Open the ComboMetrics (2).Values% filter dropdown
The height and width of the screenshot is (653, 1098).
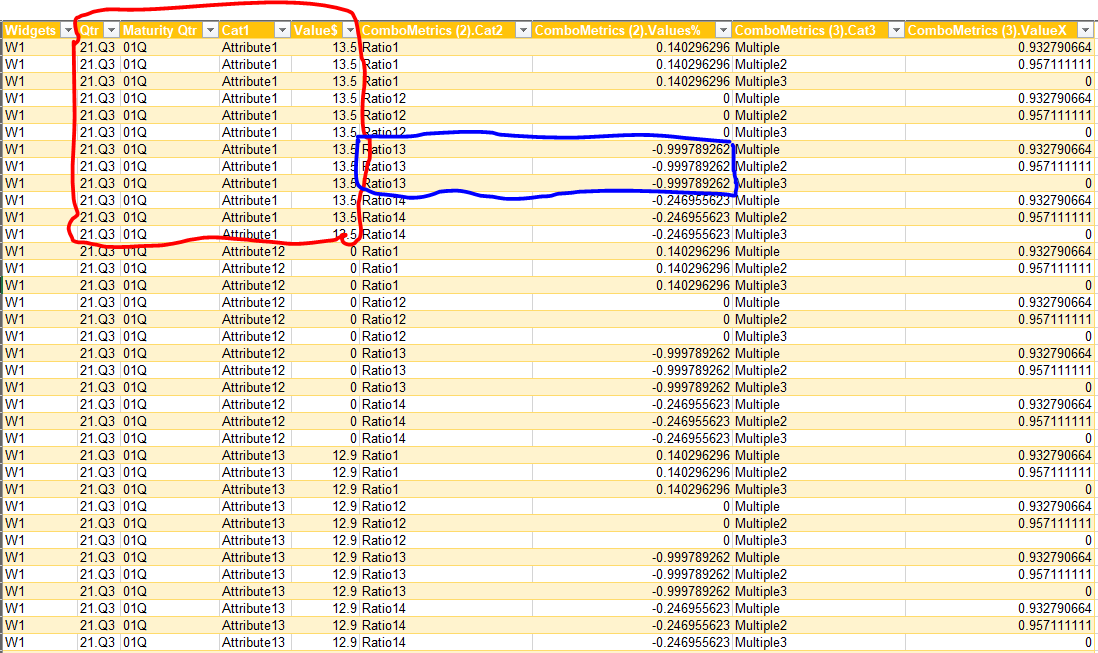[x=723, y=30]
